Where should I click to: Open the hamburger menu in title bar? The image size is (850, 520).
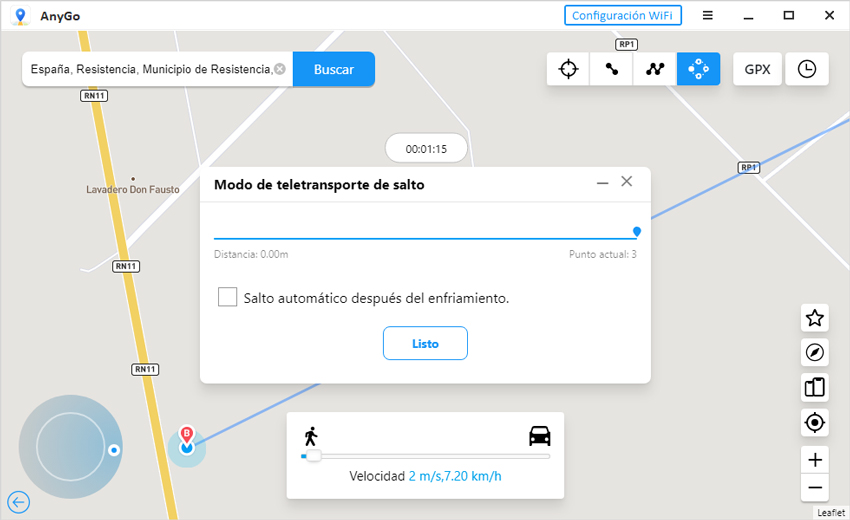coord(708,15)
